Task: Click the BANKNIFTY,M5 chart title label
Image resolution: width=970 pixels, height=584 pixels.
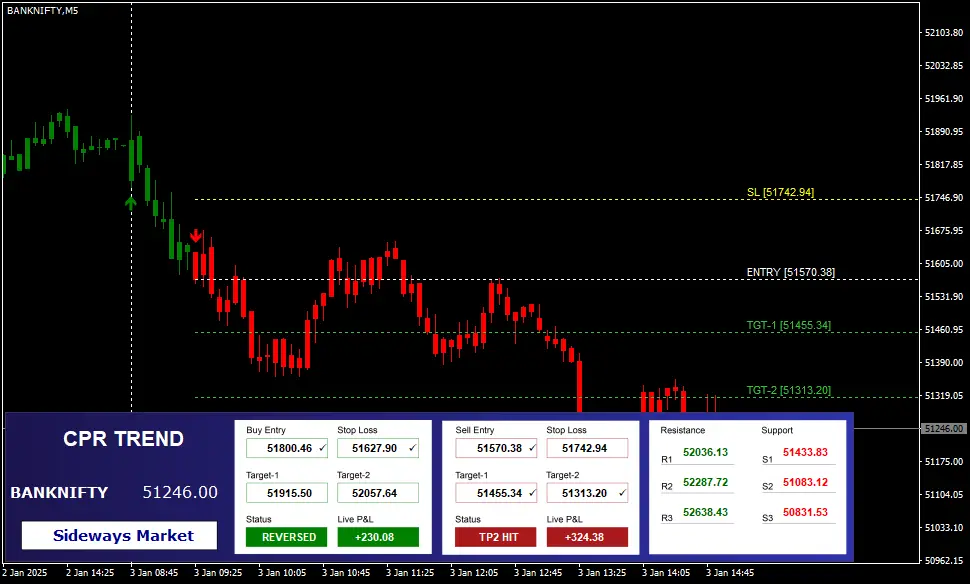Action: tap(43, 11)
